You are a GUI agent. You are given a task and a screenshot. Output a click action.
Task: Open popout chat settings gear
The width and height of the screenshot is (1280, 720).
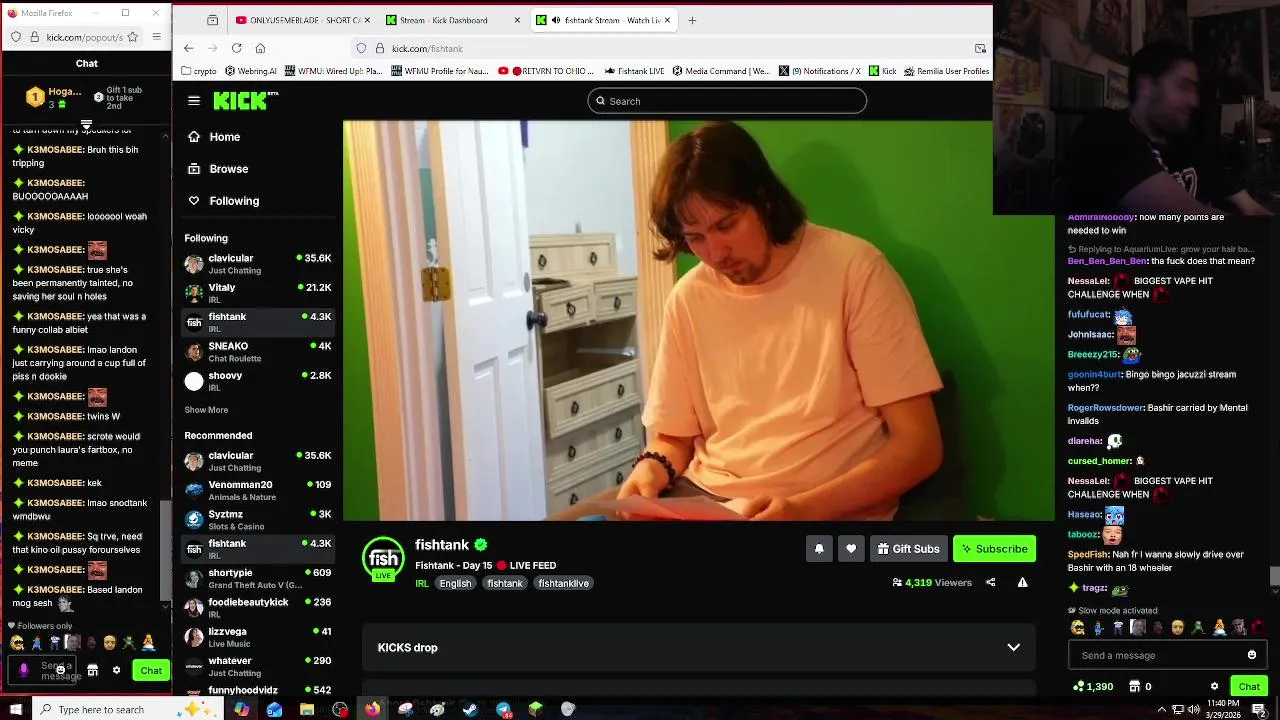point(116,670)
